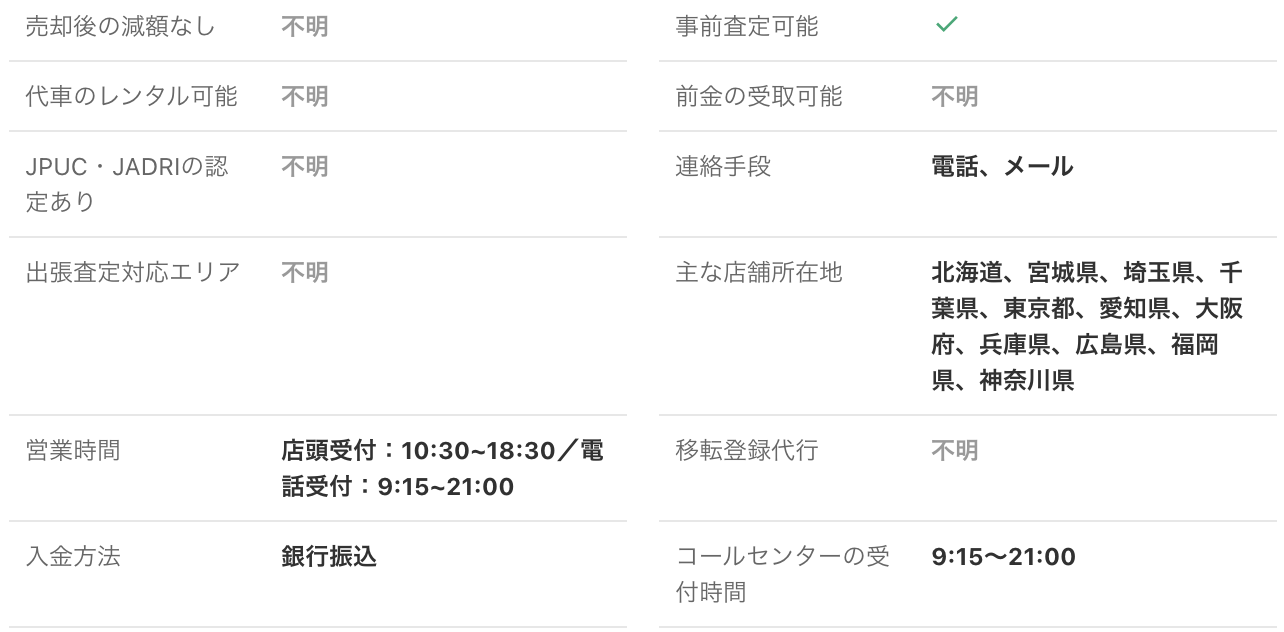Click the 前金の受取可能 label
Viewport: 1284px width, 632px height.
[x=759, y=97]
